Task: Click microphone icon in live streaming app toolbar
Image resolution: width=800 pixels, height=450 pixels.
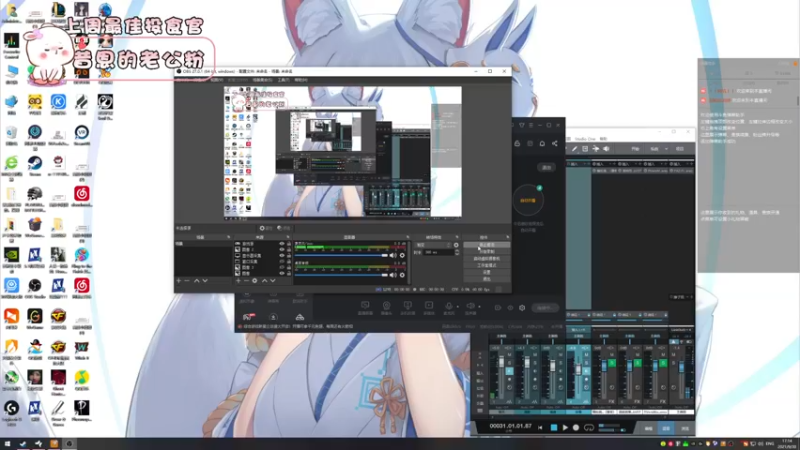Action: coord(449,306)
